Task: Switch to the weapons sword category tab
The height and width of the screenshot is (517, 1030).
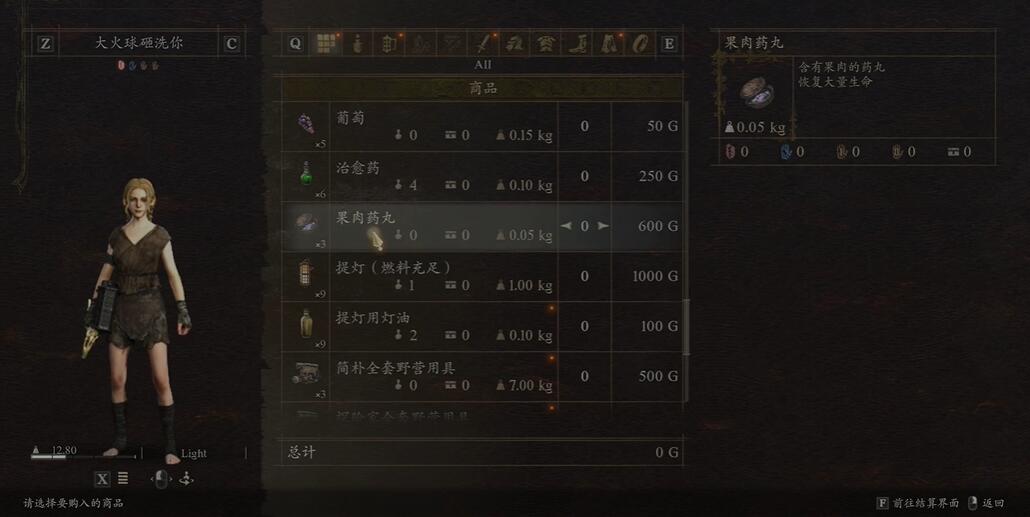Action: [483, 44]
